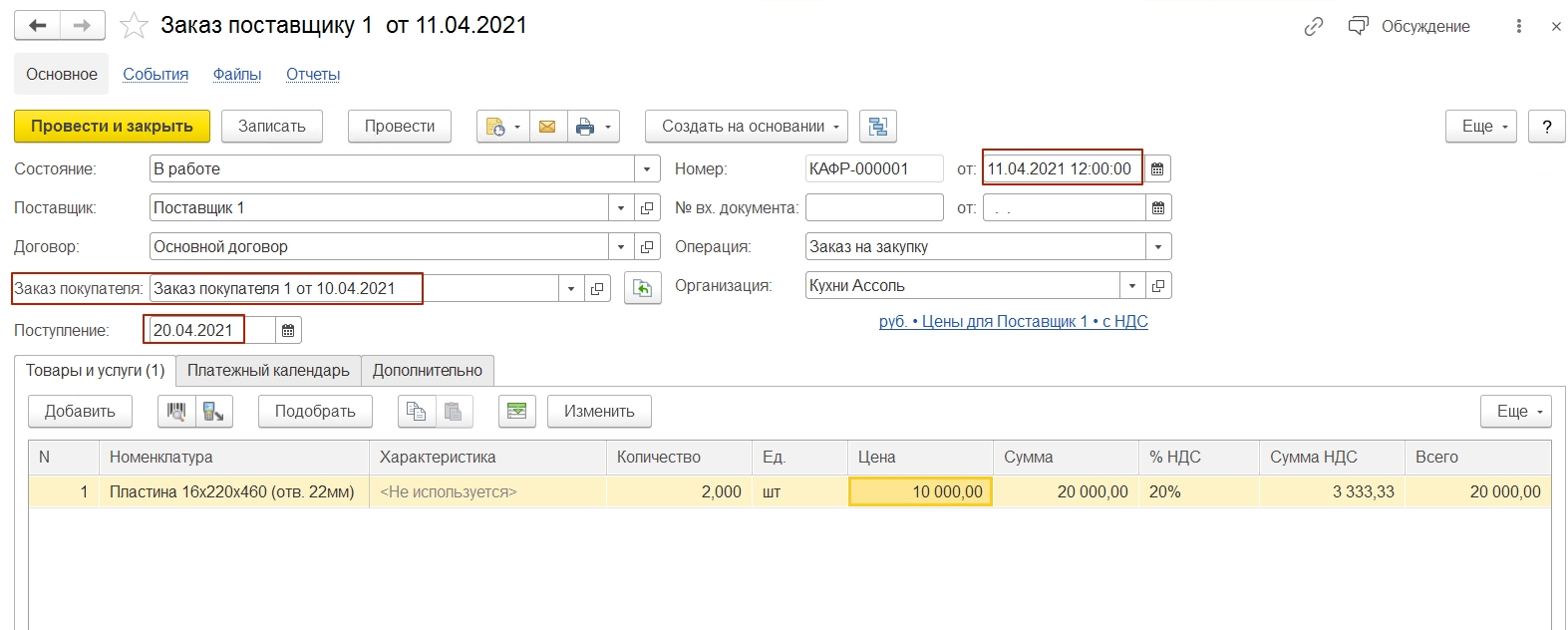Go to the Файлы section

pos(237,75)
